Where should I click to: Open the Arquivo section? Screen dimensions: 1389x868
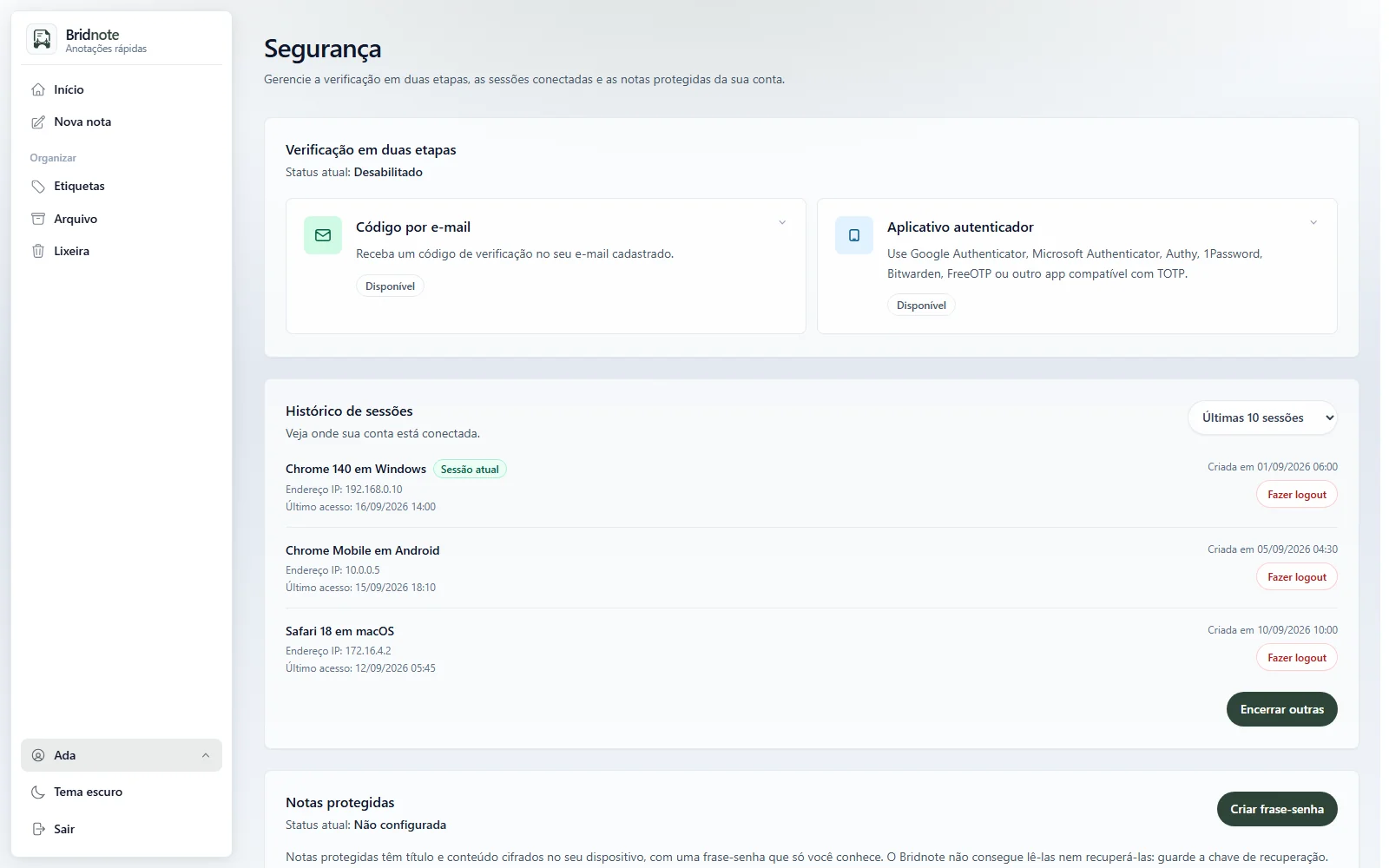(x=122, y=219)
